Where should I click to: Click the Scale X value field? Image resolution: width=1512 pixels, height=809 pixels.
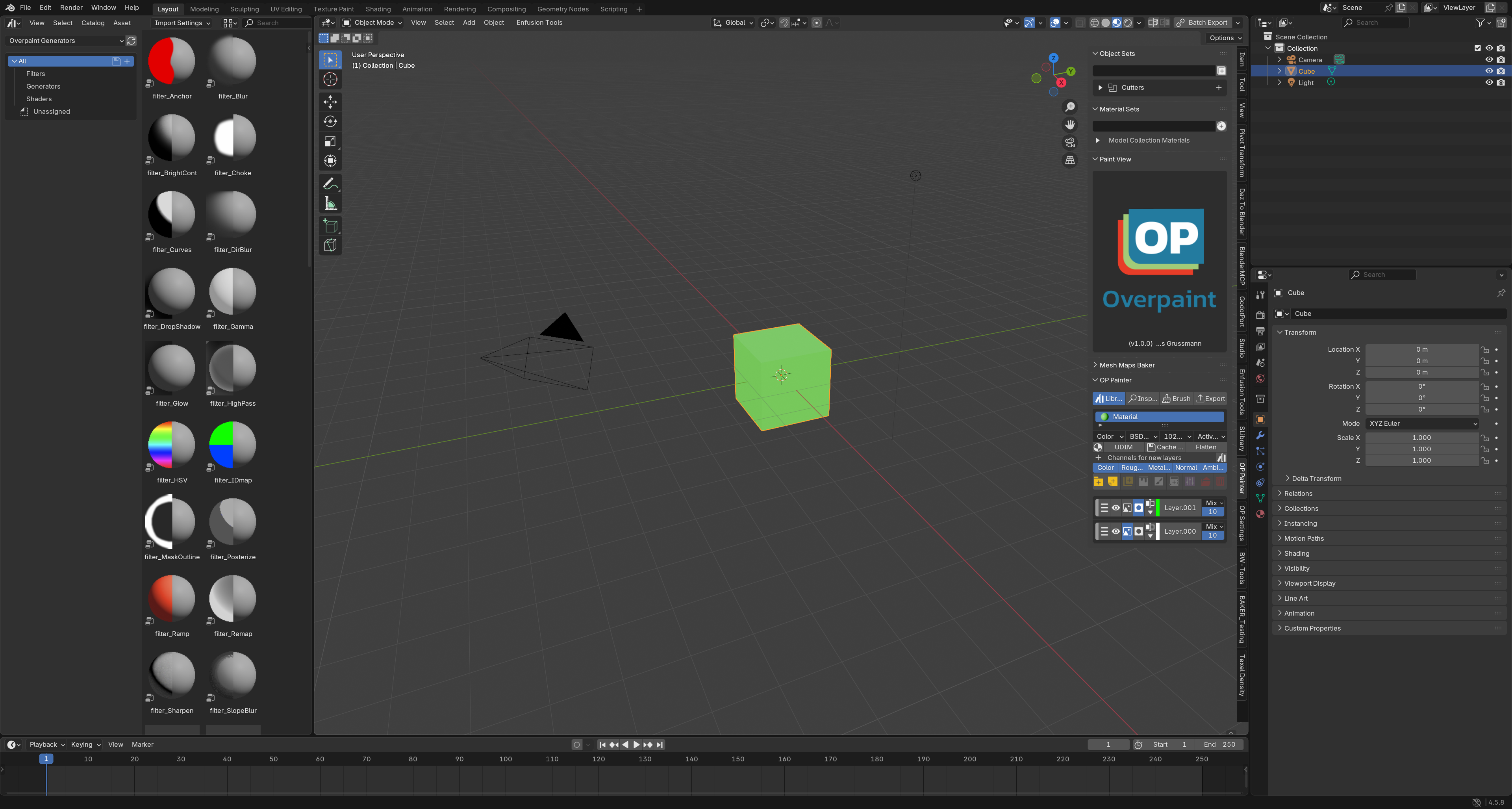click(x=1421, y=437)
